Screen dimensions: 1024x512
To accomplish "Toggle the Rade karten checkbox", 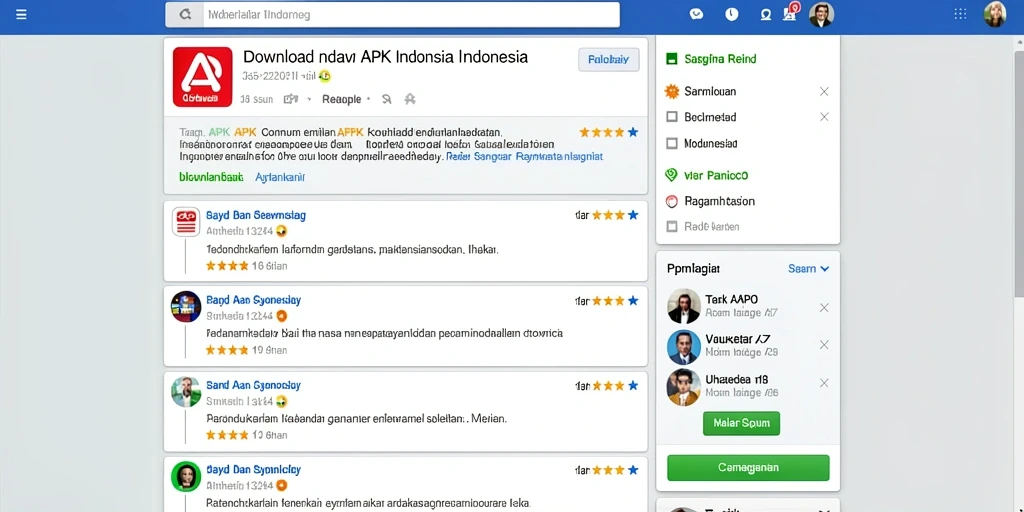I will 671,227.
